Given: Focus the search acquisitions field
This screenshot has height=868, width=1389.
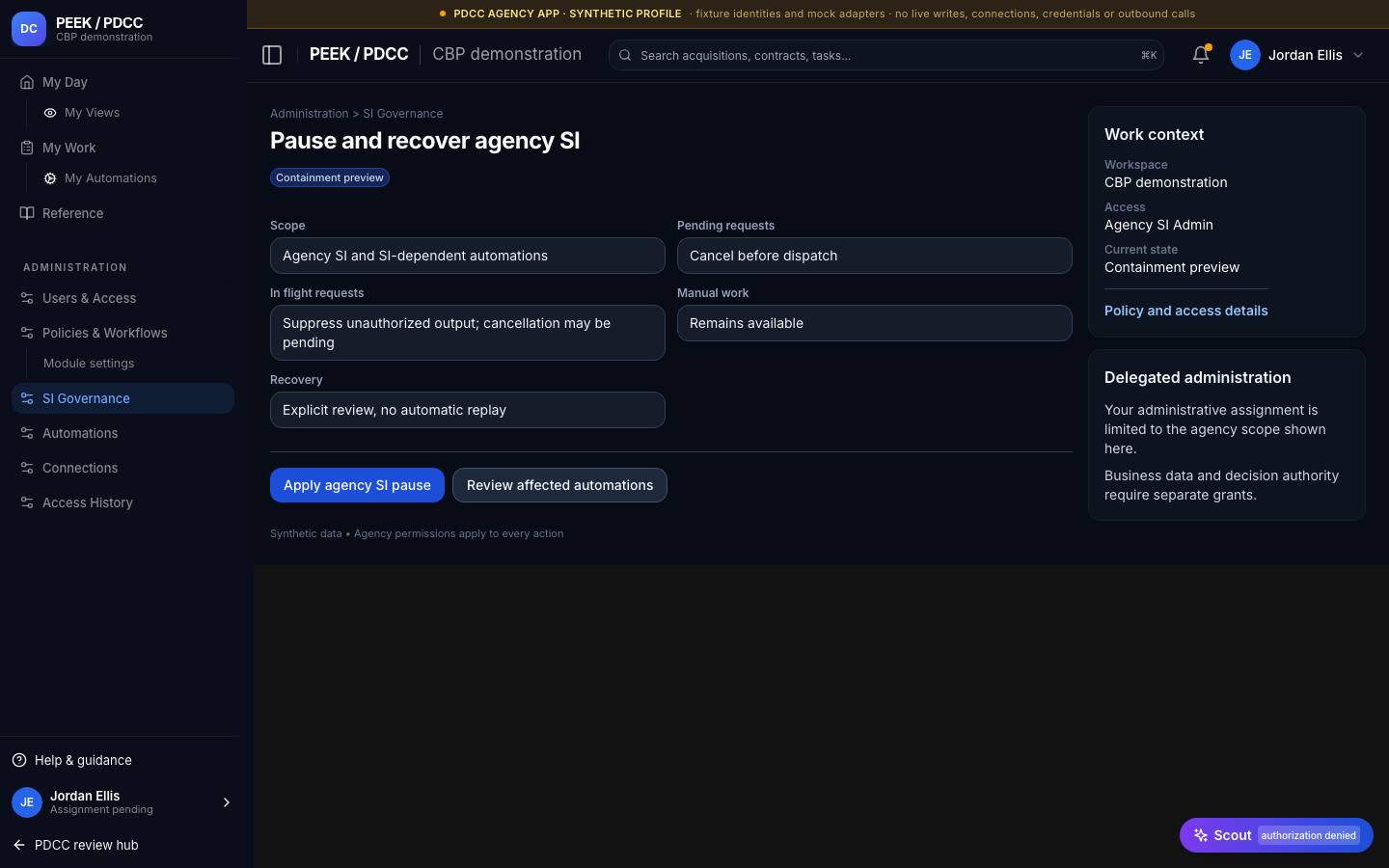Looking at the screenshot, I should point(885,55).
